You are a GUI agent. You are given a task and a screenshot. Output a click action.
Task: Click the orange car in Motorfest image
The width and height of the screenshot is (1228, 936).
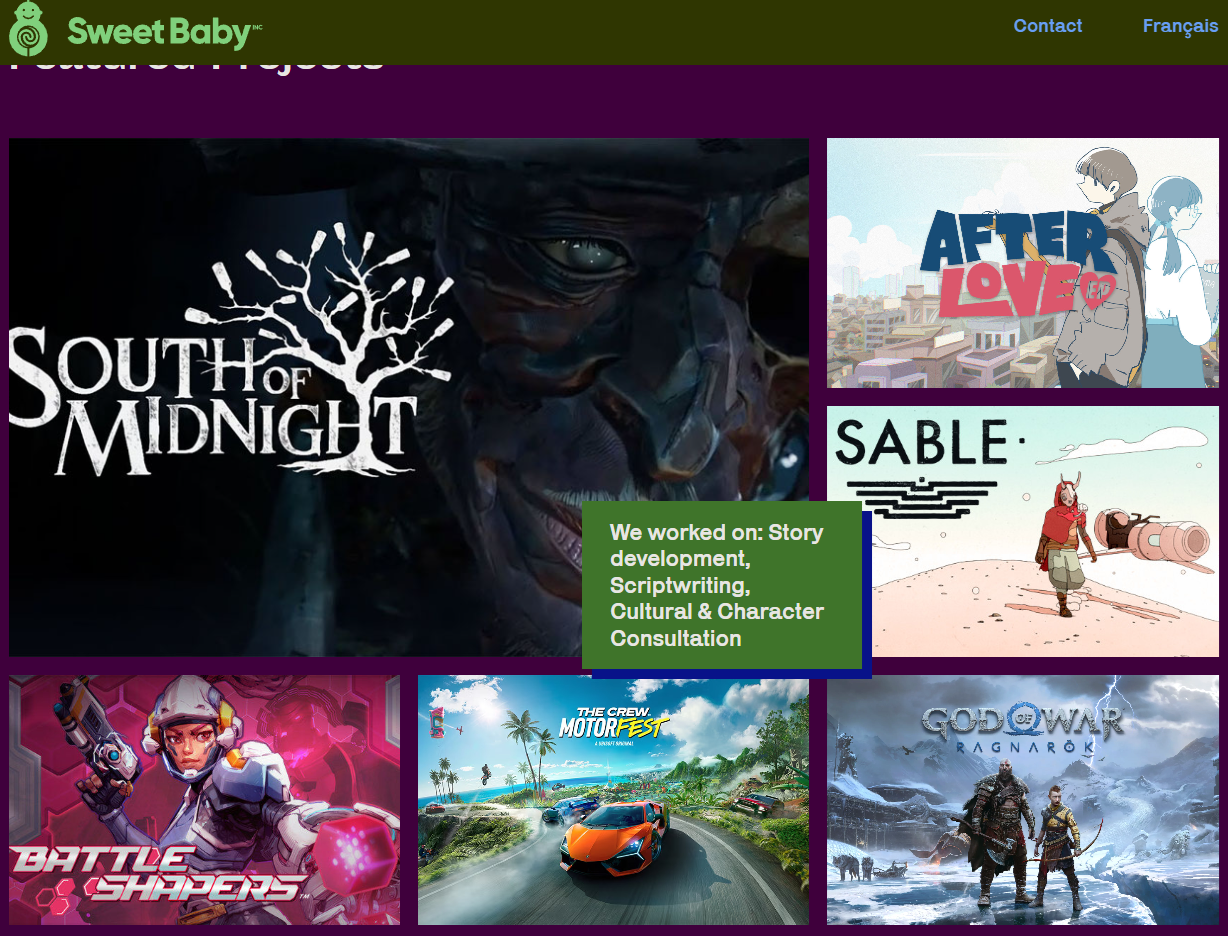(x=613, y=835)
